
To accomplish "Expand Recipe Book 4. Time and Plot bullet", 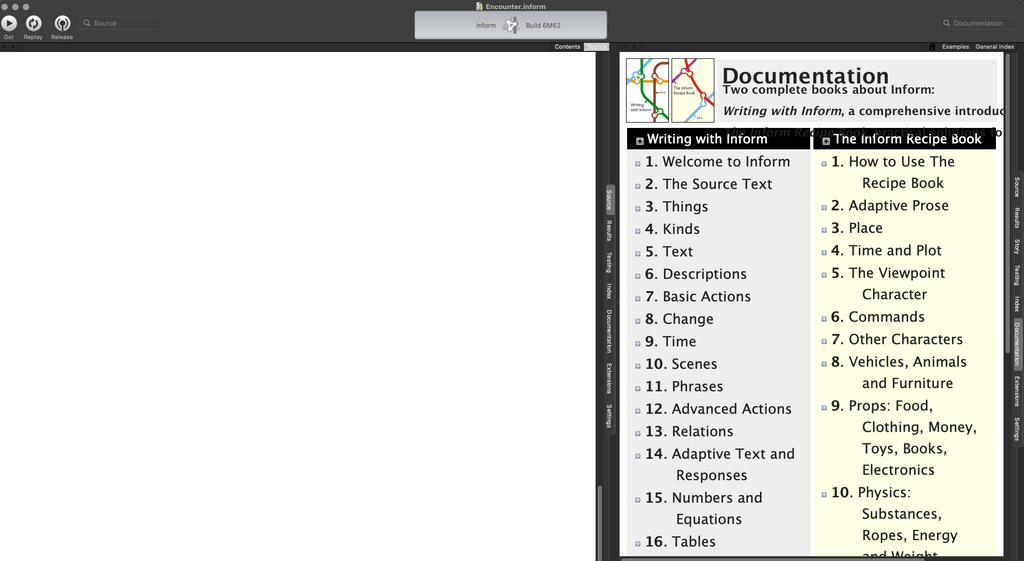I will tap(824, 253).
